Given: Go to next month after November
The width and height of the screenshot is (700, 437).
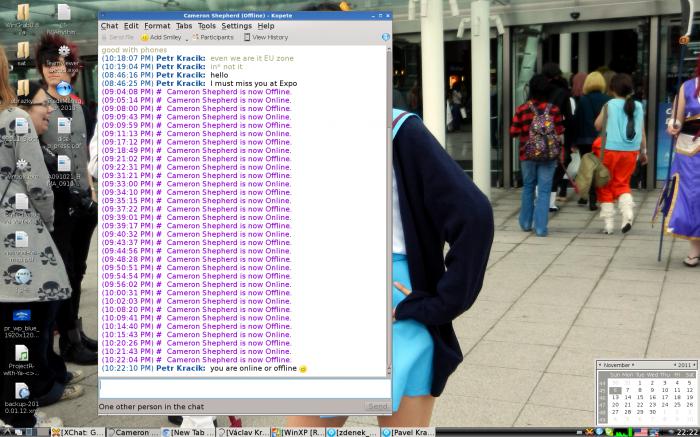Looking at the screenshot, I should point(633,365).
